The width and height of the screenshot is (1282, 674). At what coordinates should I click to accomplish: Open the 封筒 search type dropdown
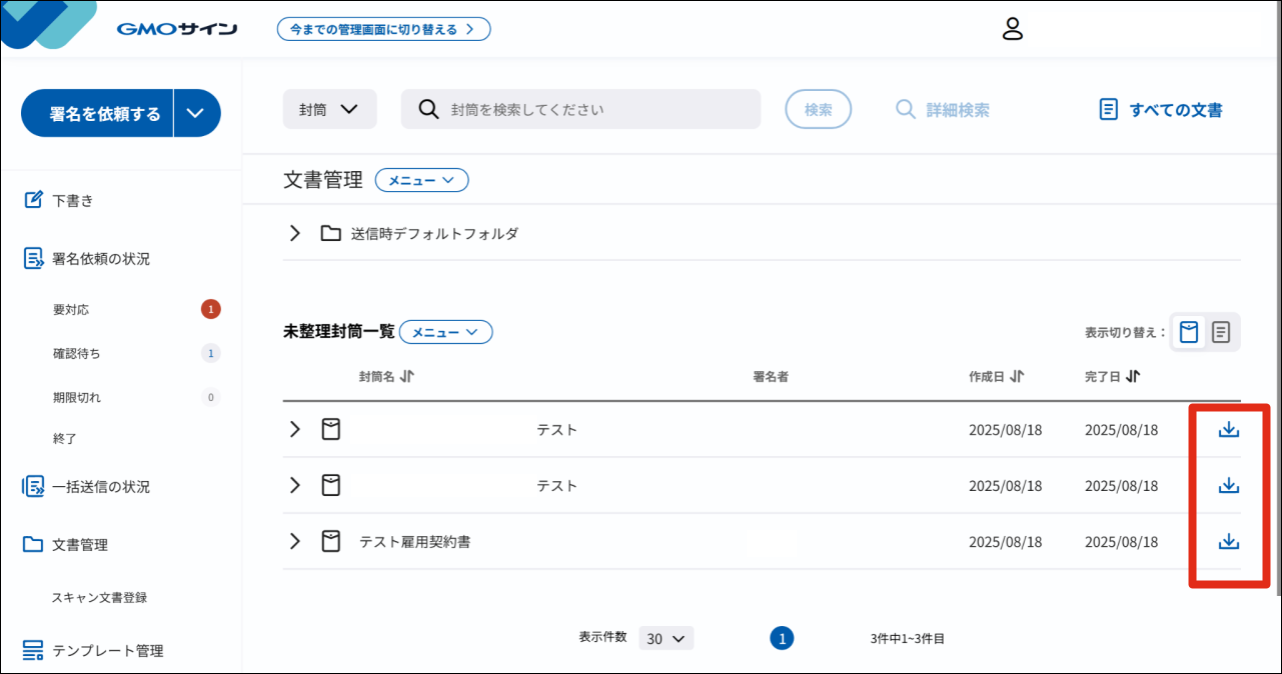point(329,109)
